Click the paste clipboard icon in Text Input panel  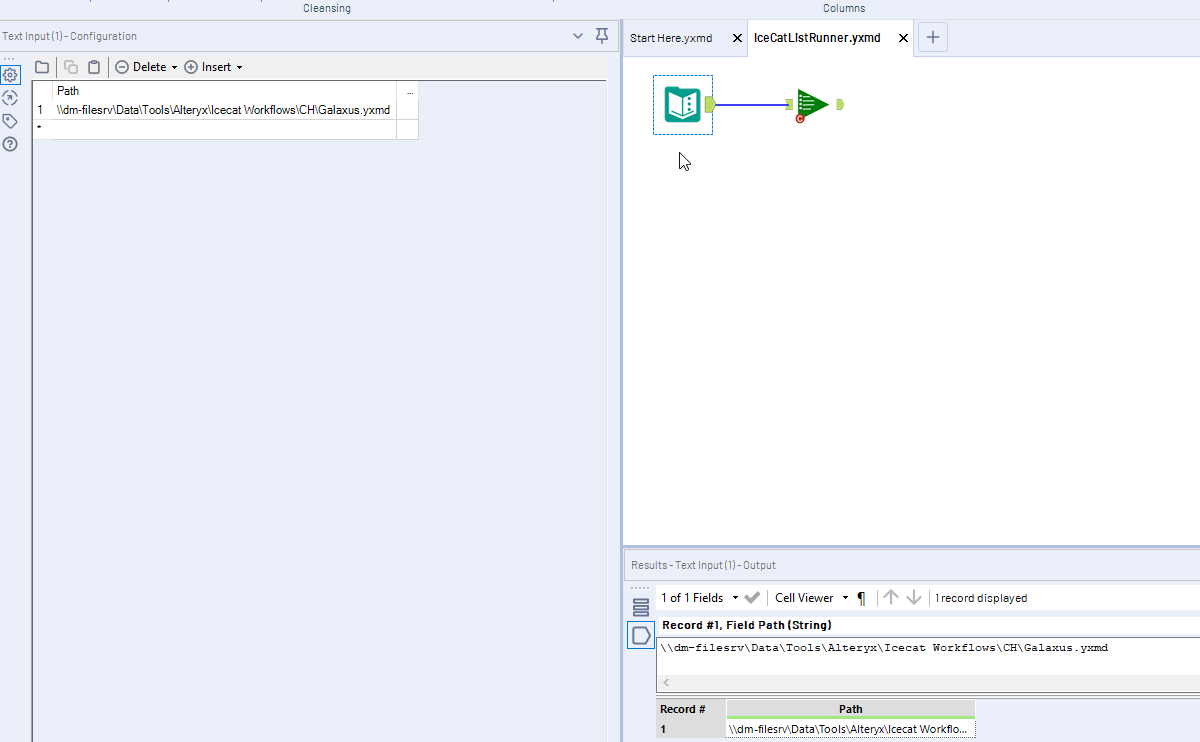click(93, 66)
